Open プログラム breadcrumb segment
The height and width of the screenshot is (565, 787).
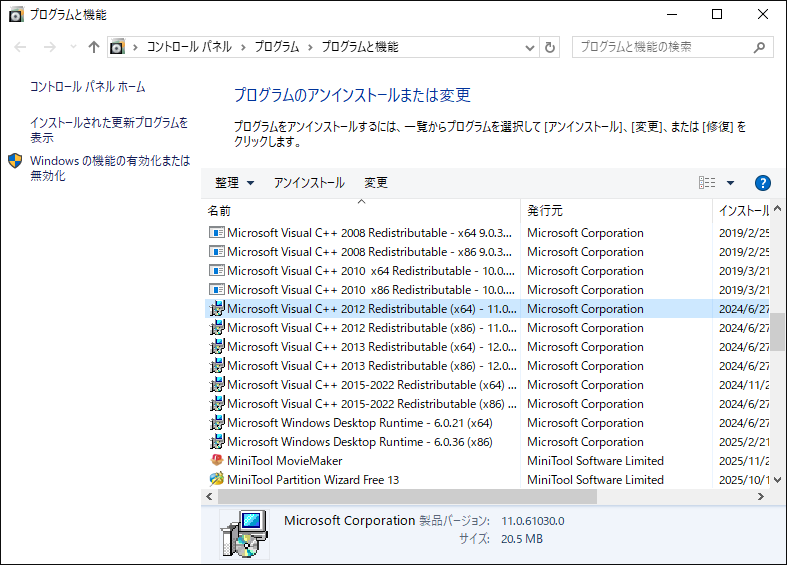[x=277, y=47]
